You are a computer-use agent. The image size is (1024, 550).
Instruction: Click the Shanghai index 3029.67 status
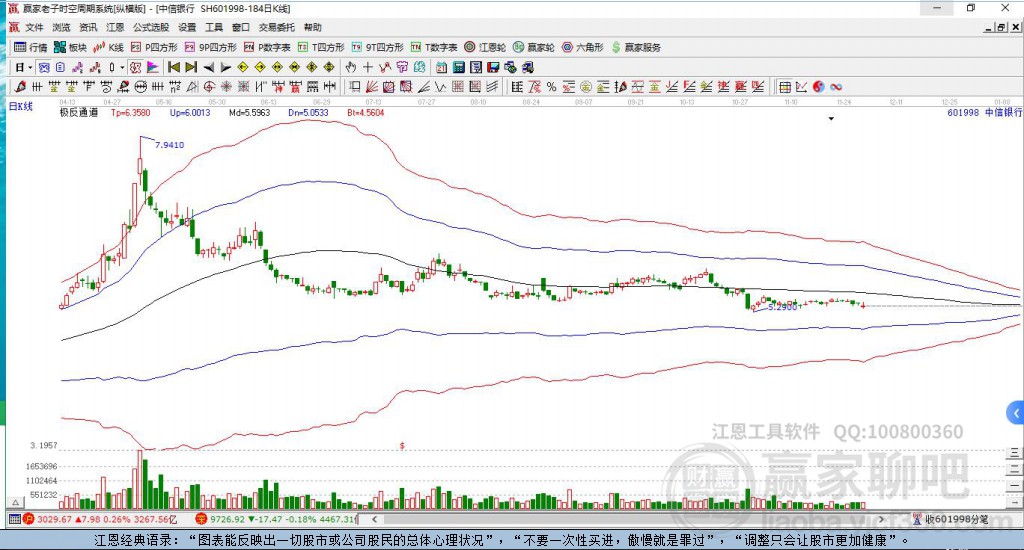point(100,519)
